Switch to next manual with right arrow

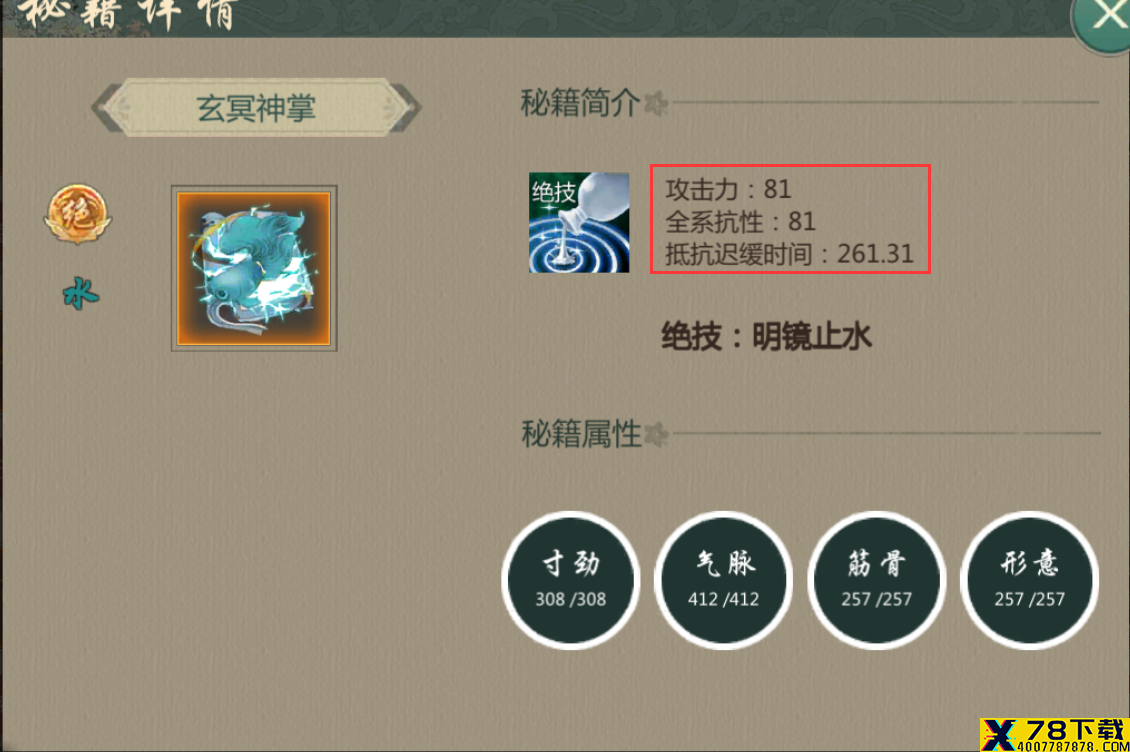click(x=406, y=108)
